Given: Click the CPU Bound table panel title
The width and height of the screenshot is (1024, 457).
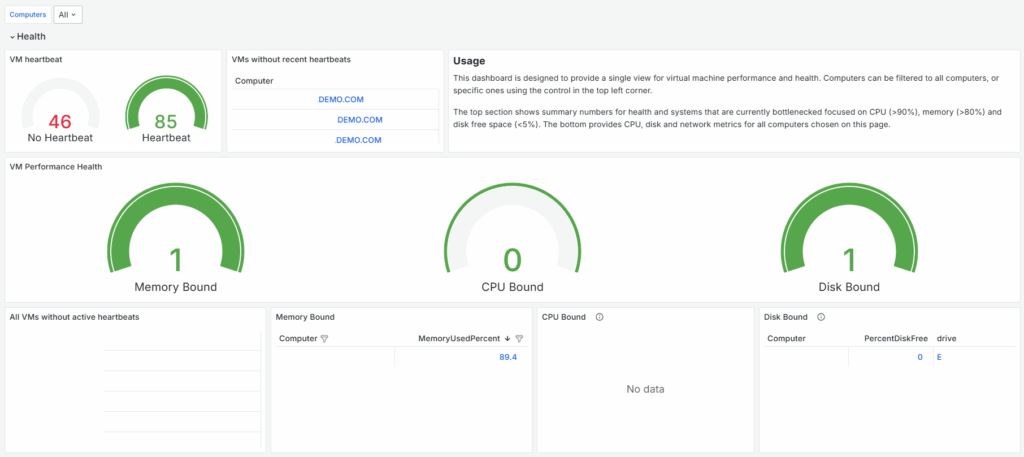Looking at the screenshot, I should point(564,317).
